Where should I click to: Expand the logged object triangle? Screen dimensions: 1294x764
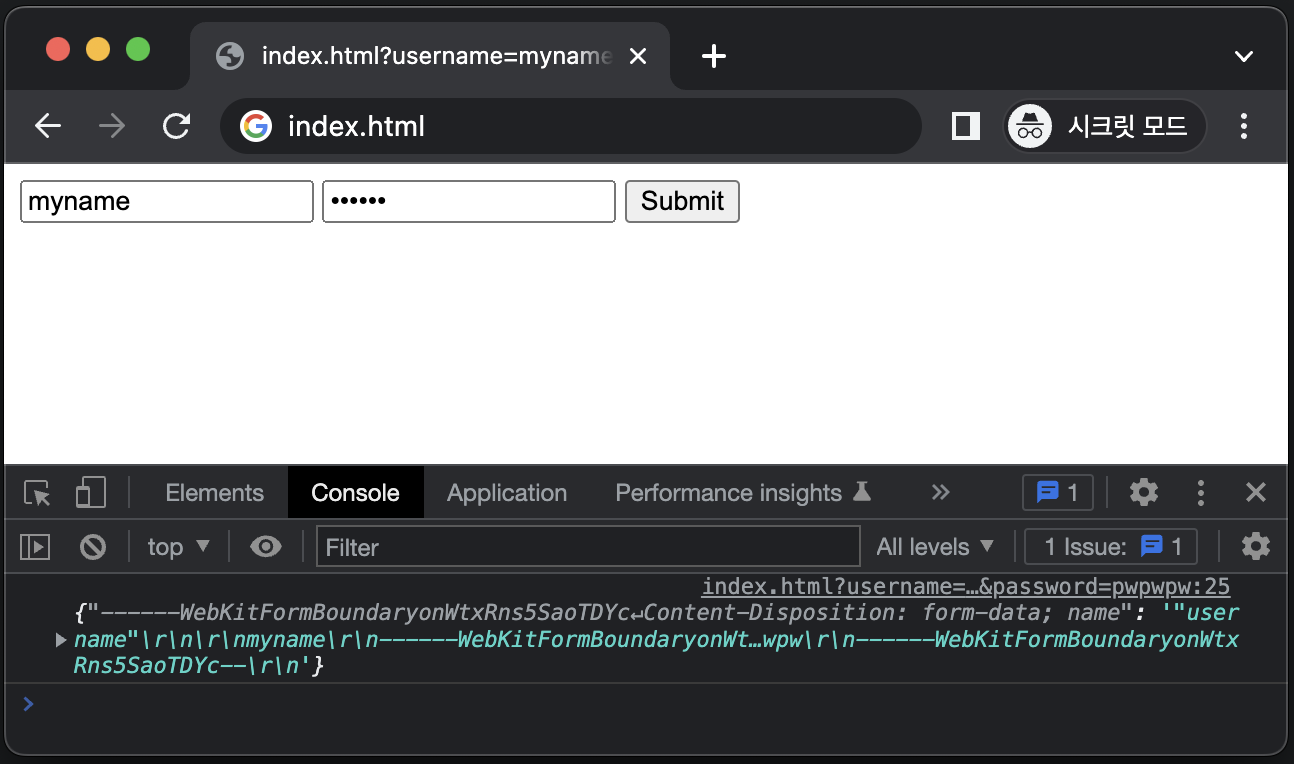click(61, 640)
